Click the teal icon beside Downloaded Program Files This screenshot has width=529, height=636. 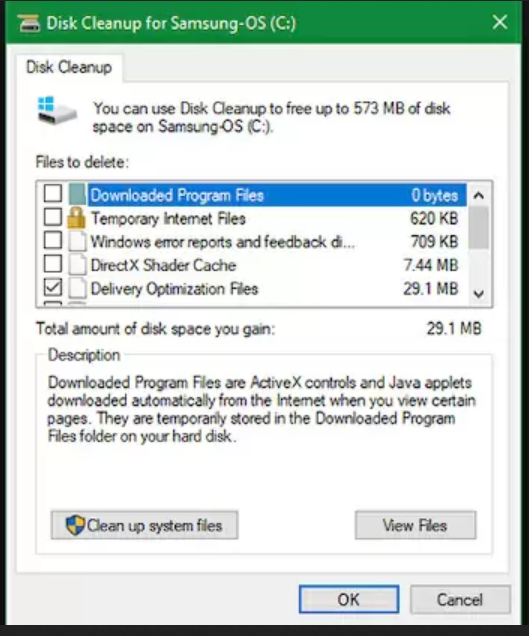[77, 194]
